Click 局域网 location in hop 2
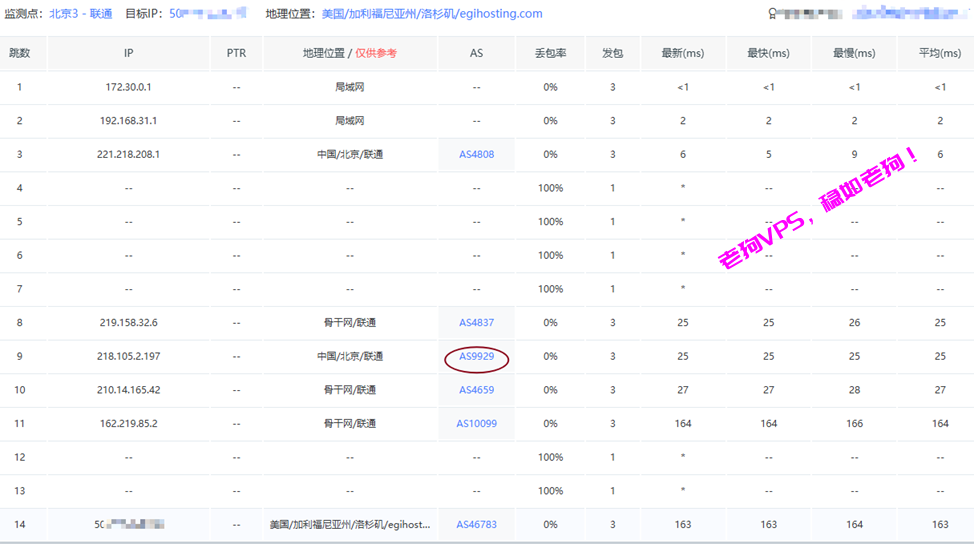Viewport: 974px width, 544px height. coord(350,121)
